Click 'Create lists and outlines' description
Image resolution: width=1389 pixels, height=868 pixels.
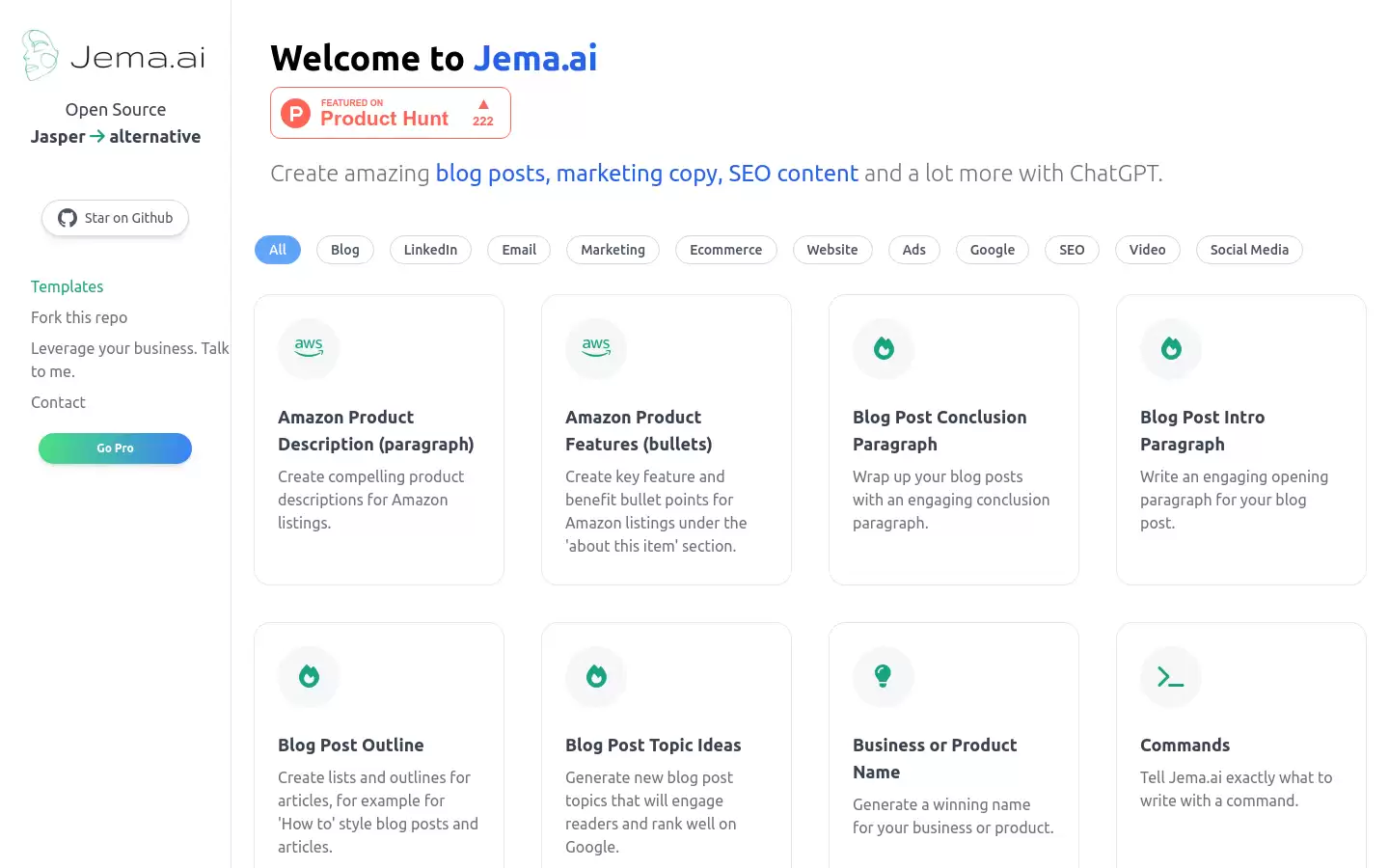pyautogui.click(x=378, y=812)
